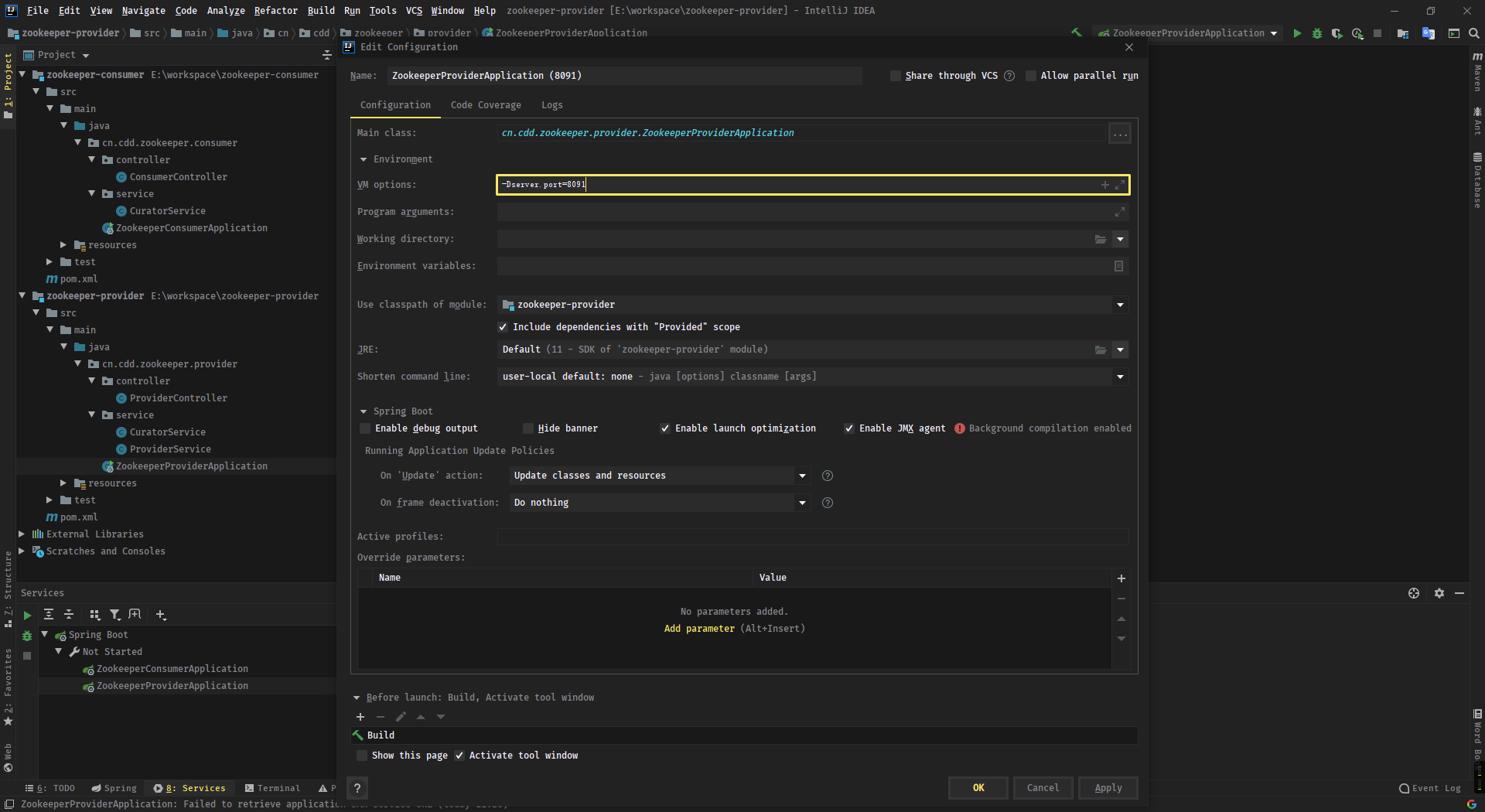
Task: Click Collapse All icon in Services toolbar
Action: 69,614
